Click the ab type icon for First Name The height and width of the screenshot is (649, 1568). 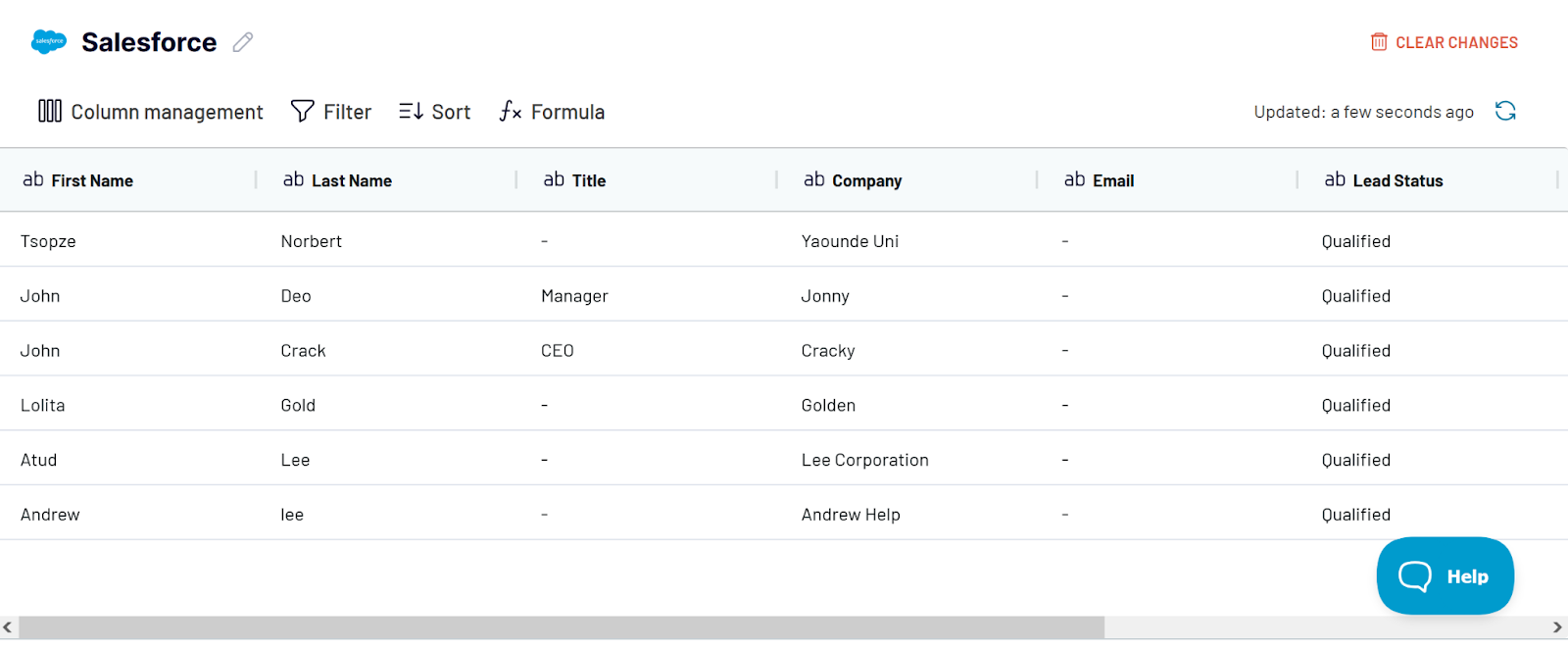(x=33, y=179)
